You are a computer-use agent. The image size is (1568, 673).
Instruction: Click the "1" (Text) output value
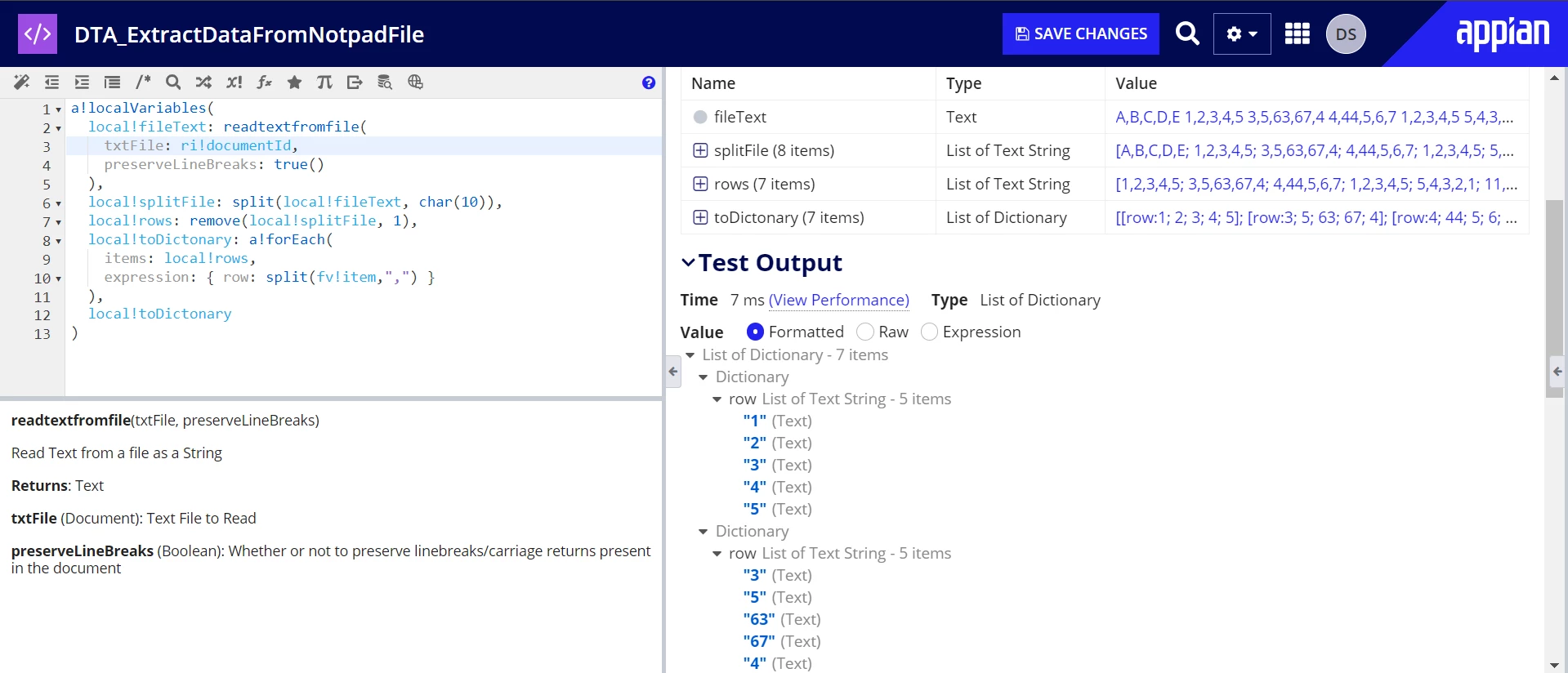coord(778,421)
